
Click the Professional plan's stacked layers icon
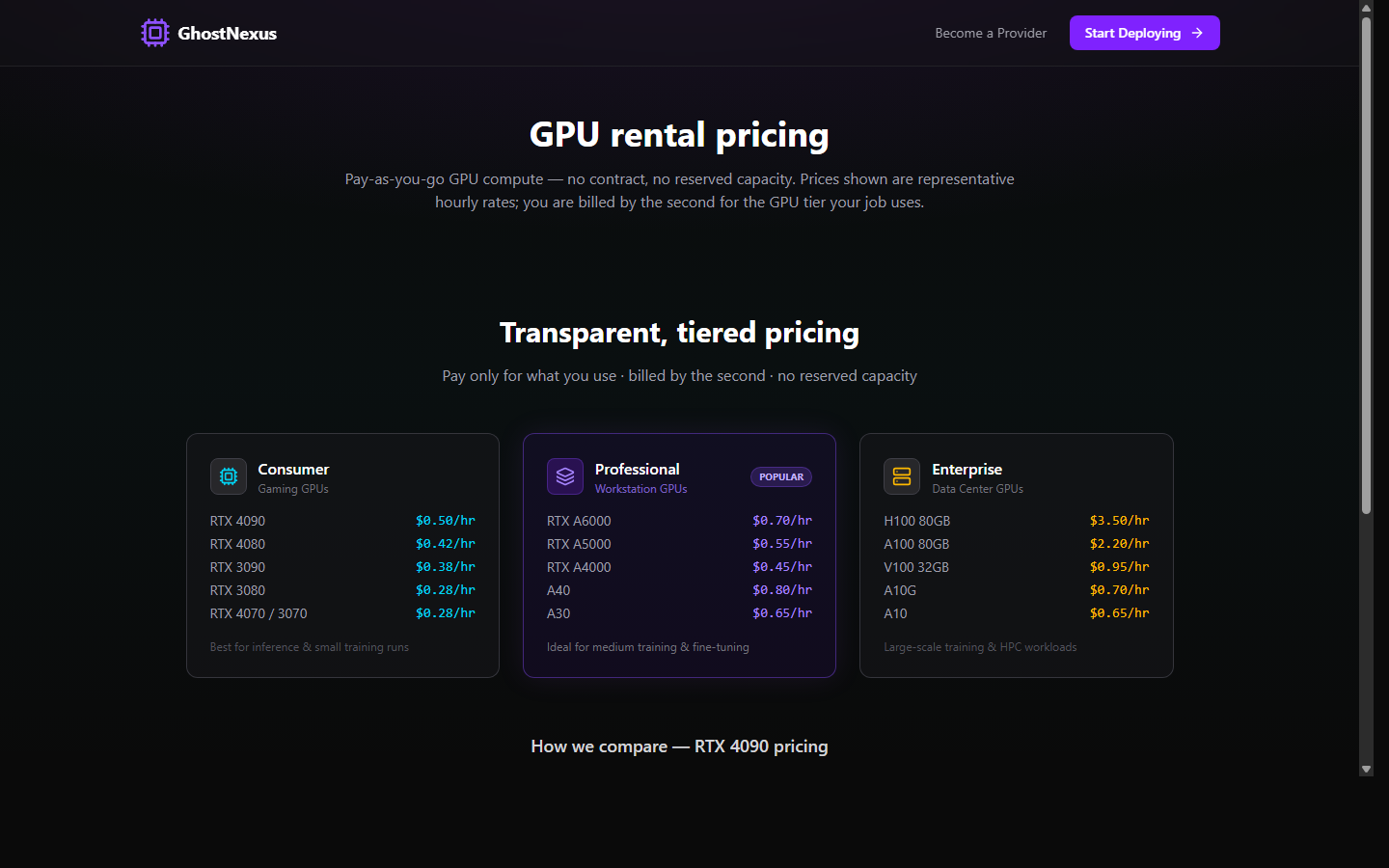point(565,475)
